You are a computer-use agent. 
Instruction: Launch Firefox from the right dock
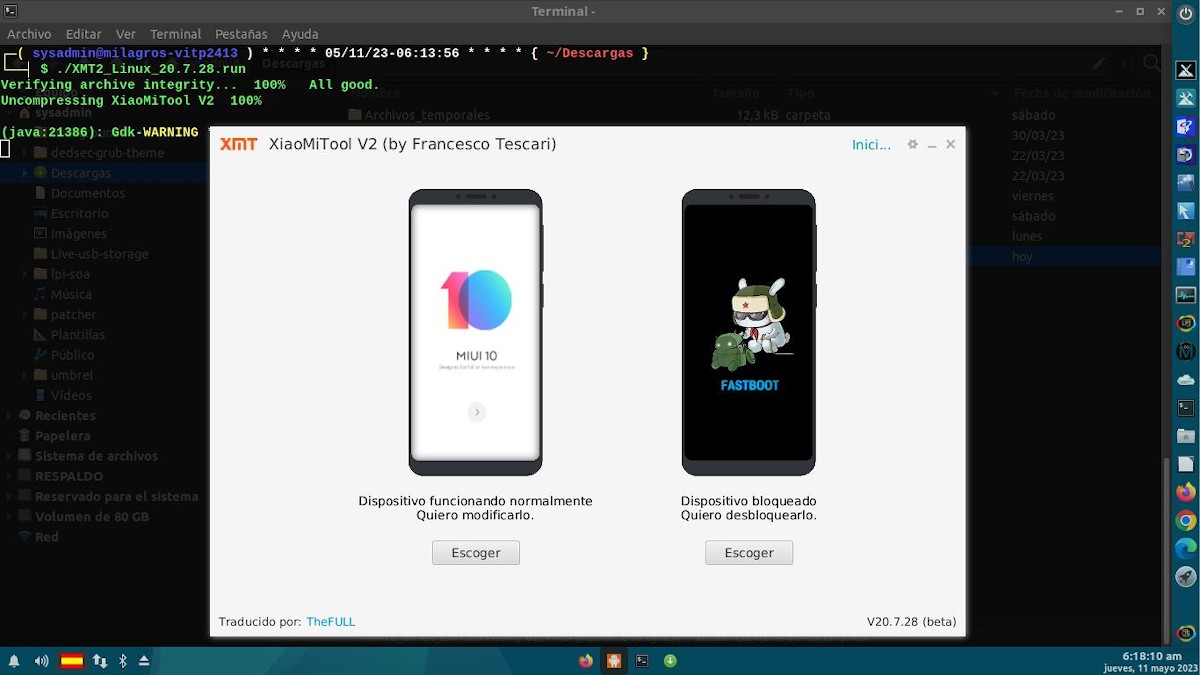tap(1186, 492)
